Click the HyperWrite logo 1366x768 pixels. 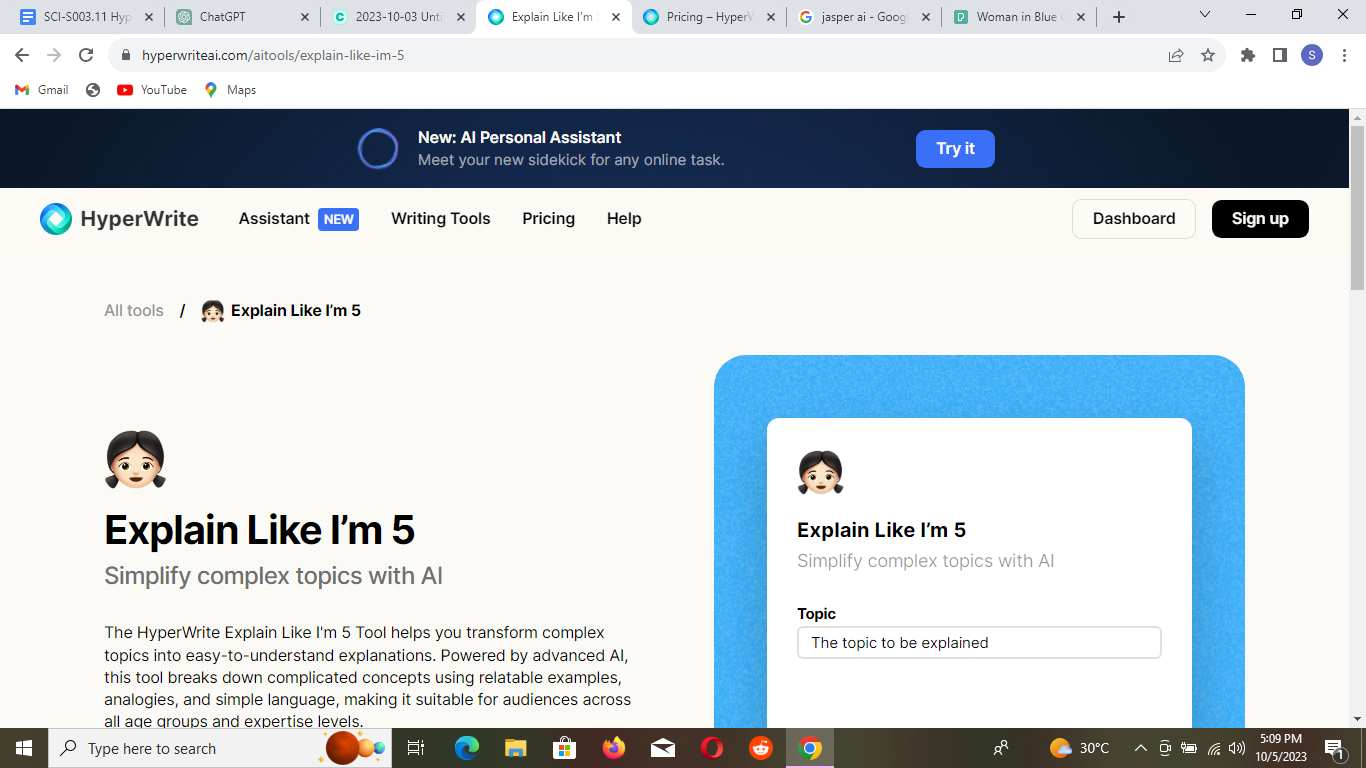[119, 218]
